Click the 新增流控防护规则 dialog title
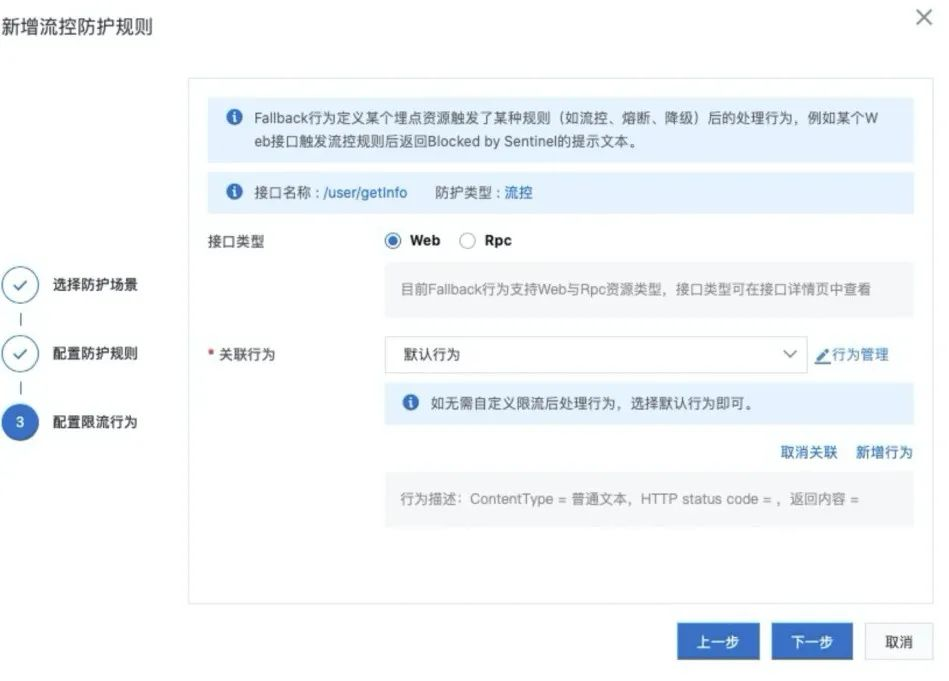Viewport: 949px width, 681px height. click(x=77, y=27)
